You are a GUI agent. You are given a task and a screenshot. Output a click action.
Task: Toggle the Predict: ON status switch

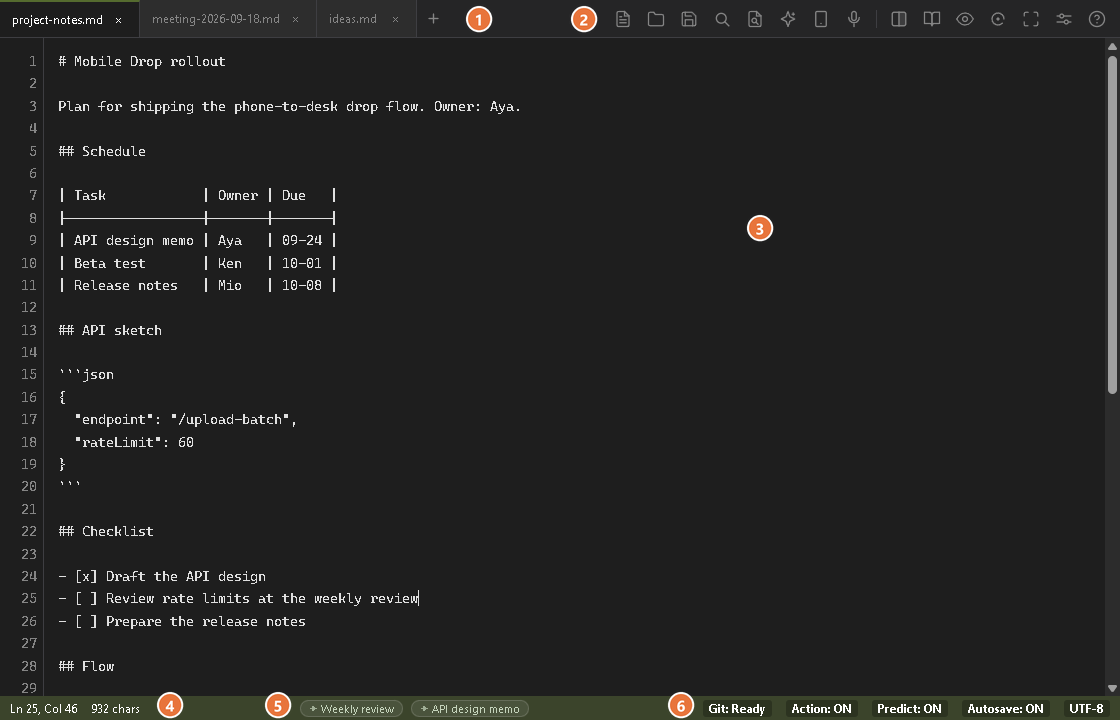(909, 709)
